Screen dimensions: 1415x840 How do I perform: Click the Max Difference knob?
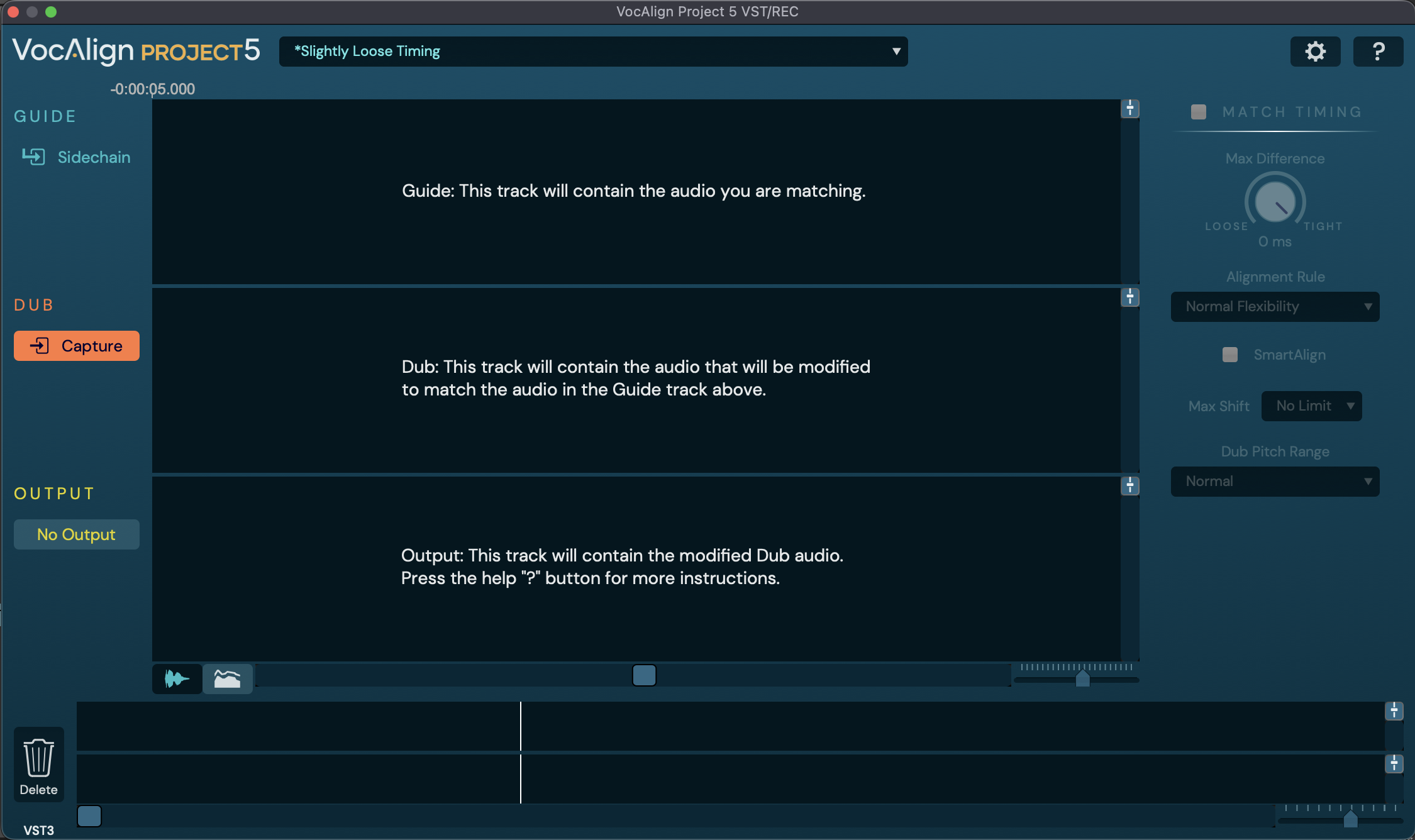pos(1275,202)
